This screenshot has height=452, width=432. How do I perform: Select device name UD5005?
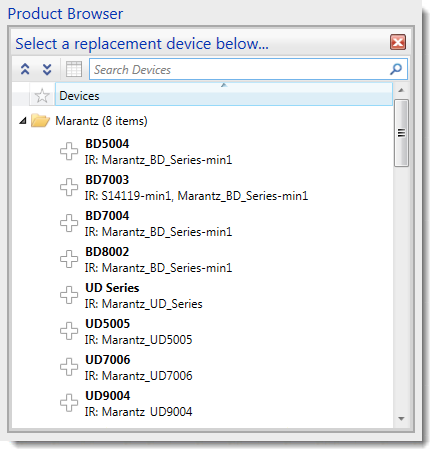coord(107,324)
